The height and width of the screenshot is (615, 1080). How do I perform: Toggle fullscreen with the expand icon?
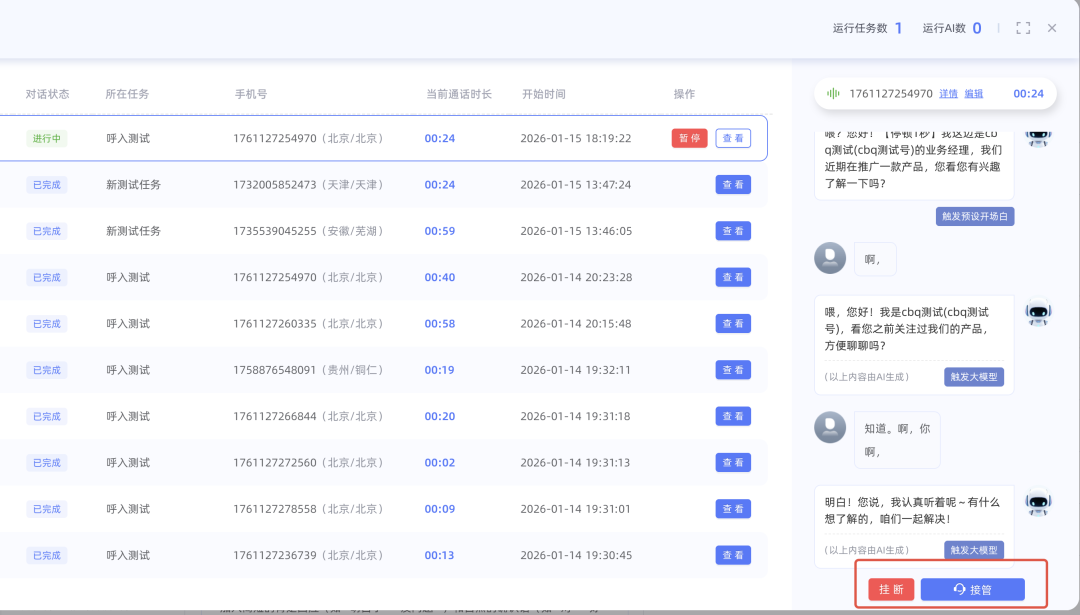pos(1023,28)
